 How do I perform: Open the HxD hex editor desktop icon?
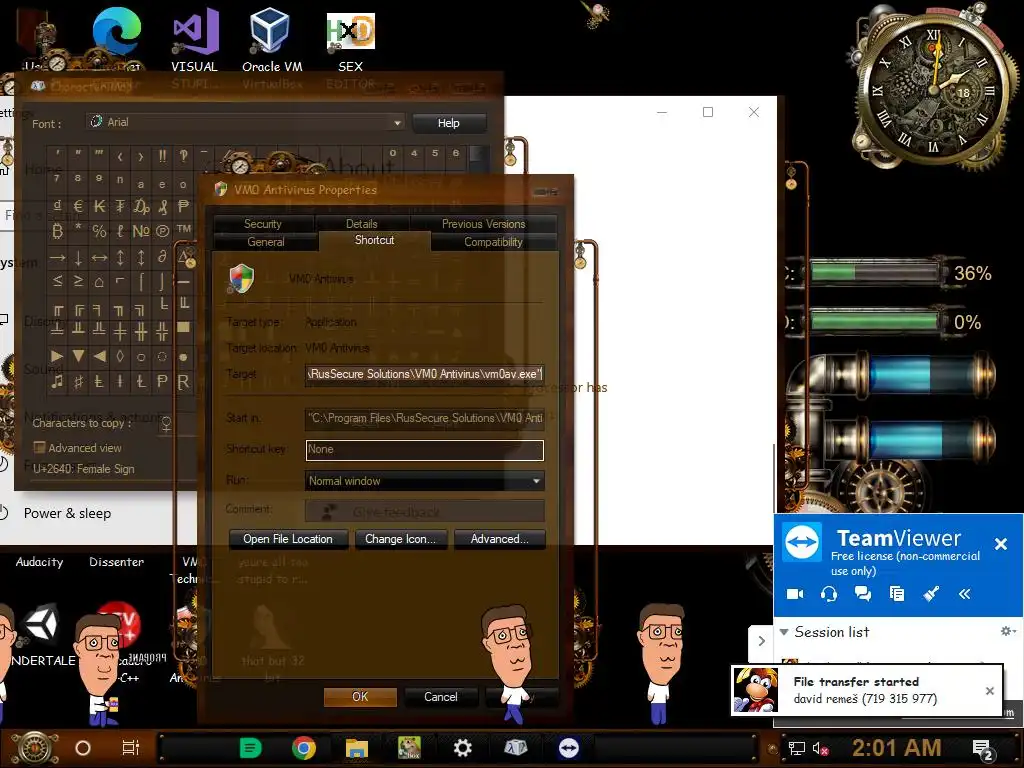click(350, 31)
